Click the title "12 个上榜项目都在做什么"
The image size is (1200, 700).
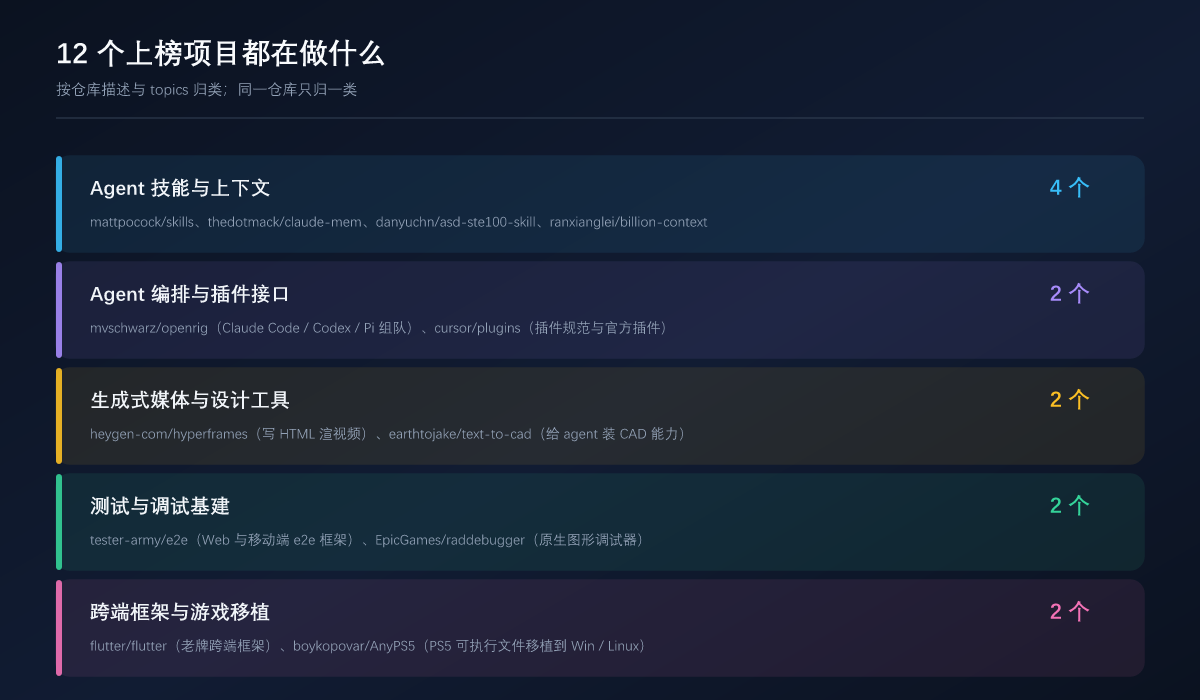tap(220, 53)
